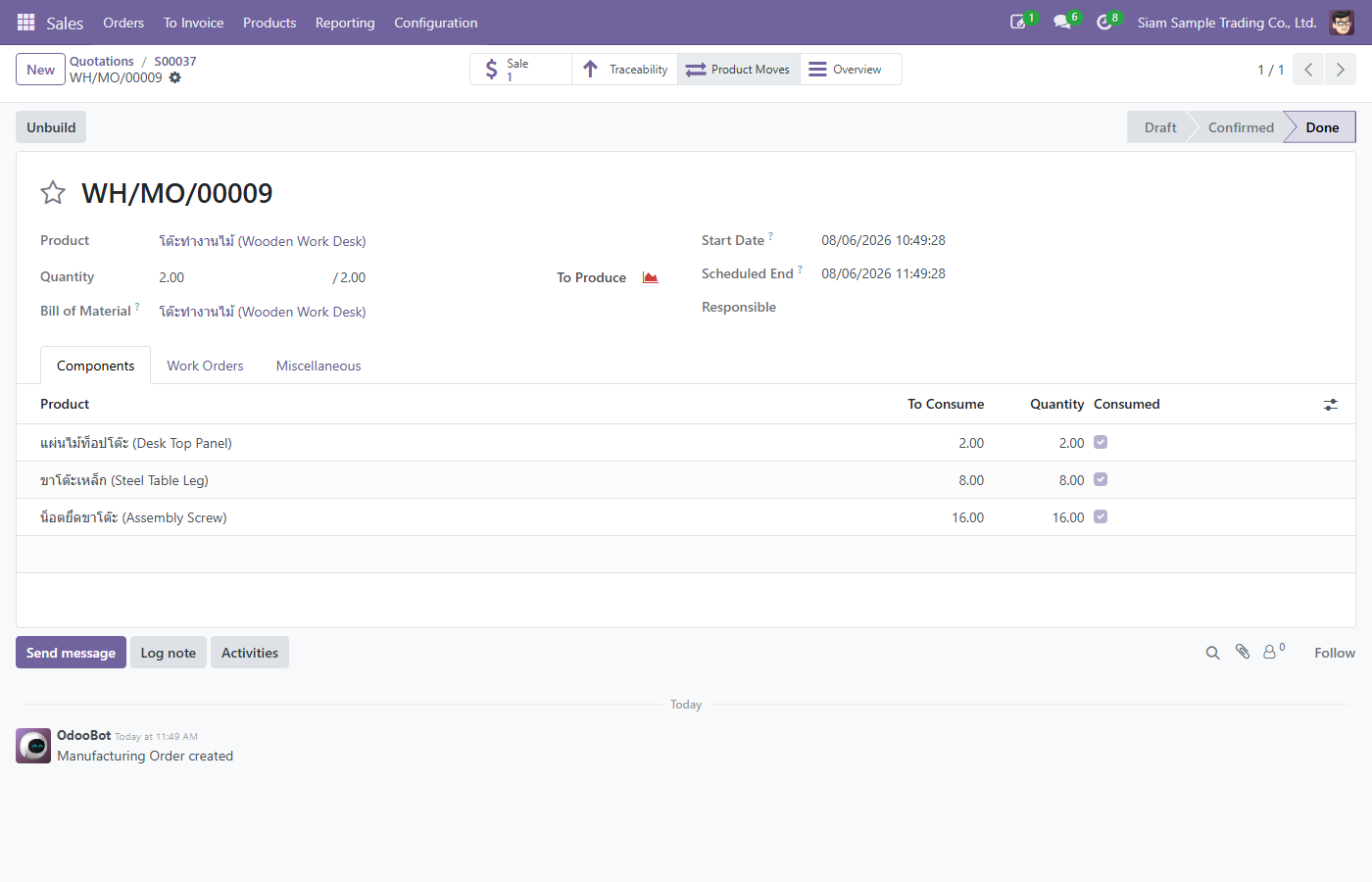Toggle Consumed checkbox for Assembly Screw
This screenshot has width=1372, height=882.
click(1101, 516)
